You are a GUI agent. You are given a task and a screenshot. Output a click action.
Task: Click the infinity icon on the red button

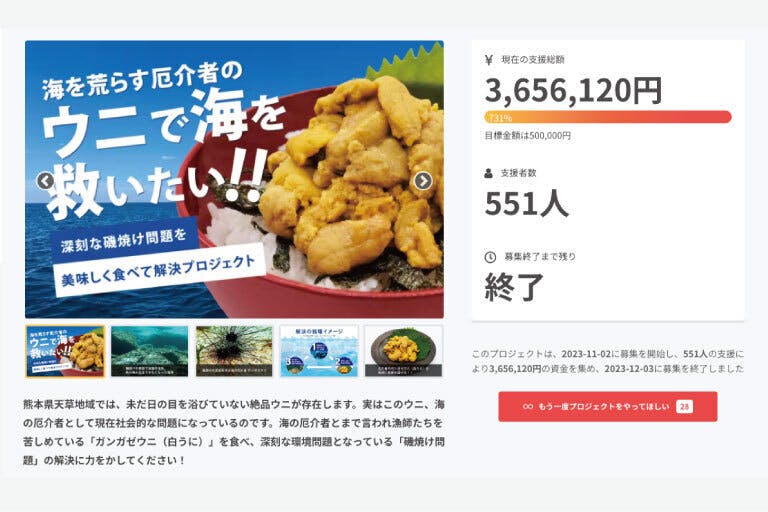click(528, 406)
